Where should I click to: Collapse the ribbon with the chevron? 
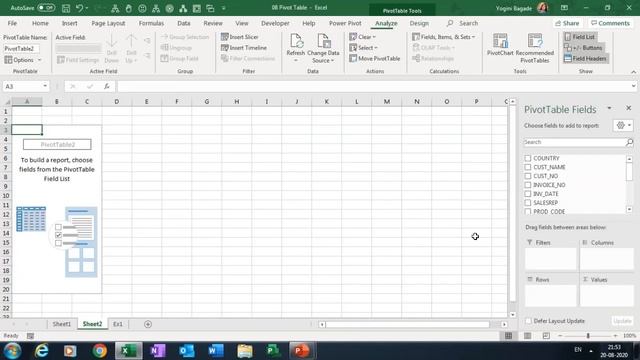pos(633,72)
